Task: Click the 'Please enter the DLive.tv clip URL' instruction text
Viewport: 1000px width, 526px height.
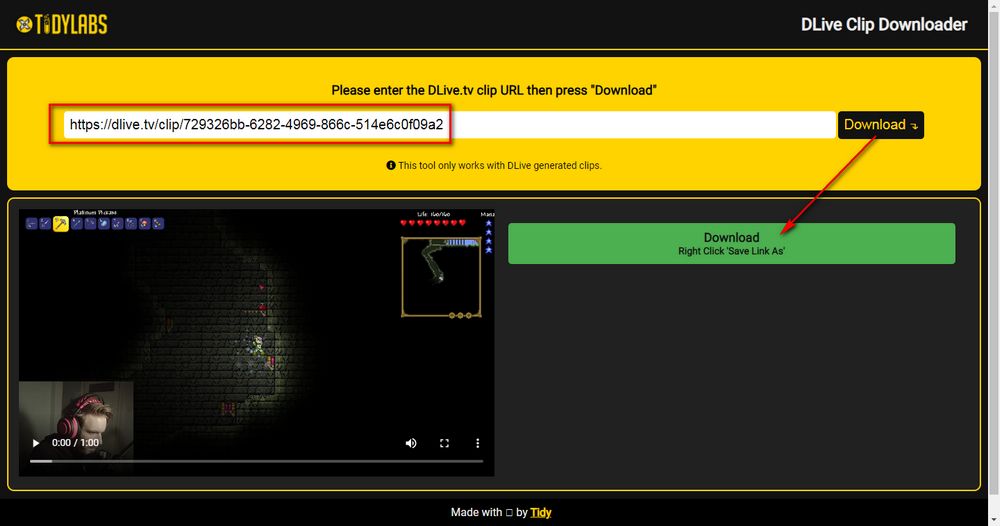Action: 494,90
